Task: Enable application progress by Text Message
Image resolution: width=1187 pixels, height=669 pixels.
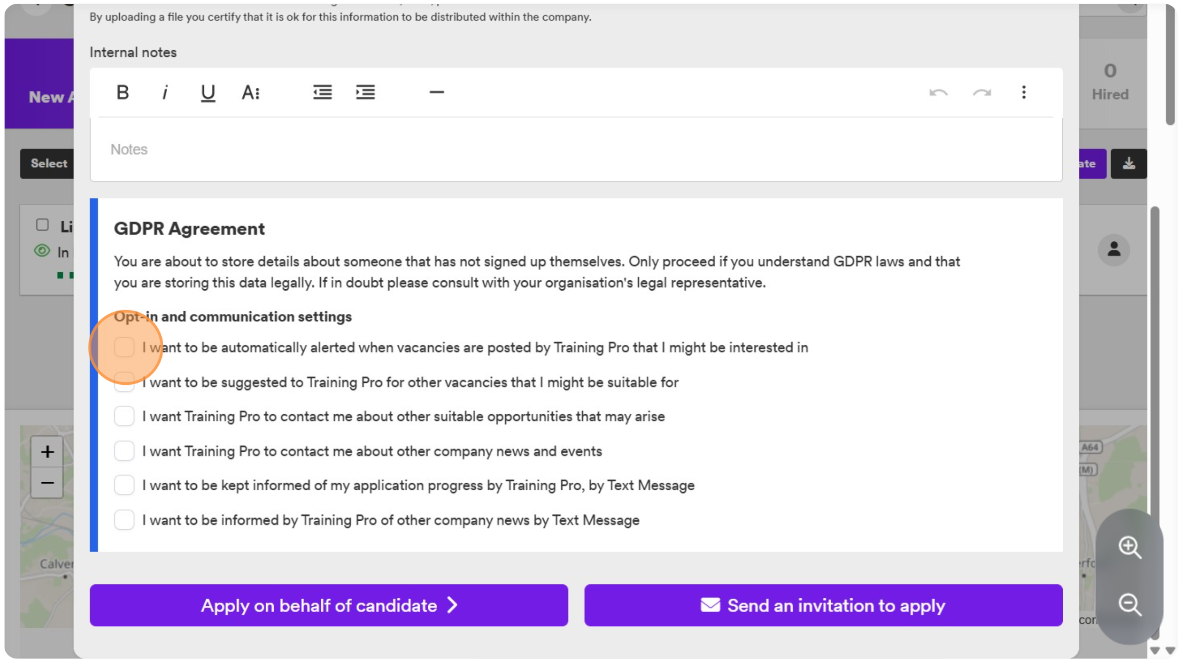Action: coord(124,485)
